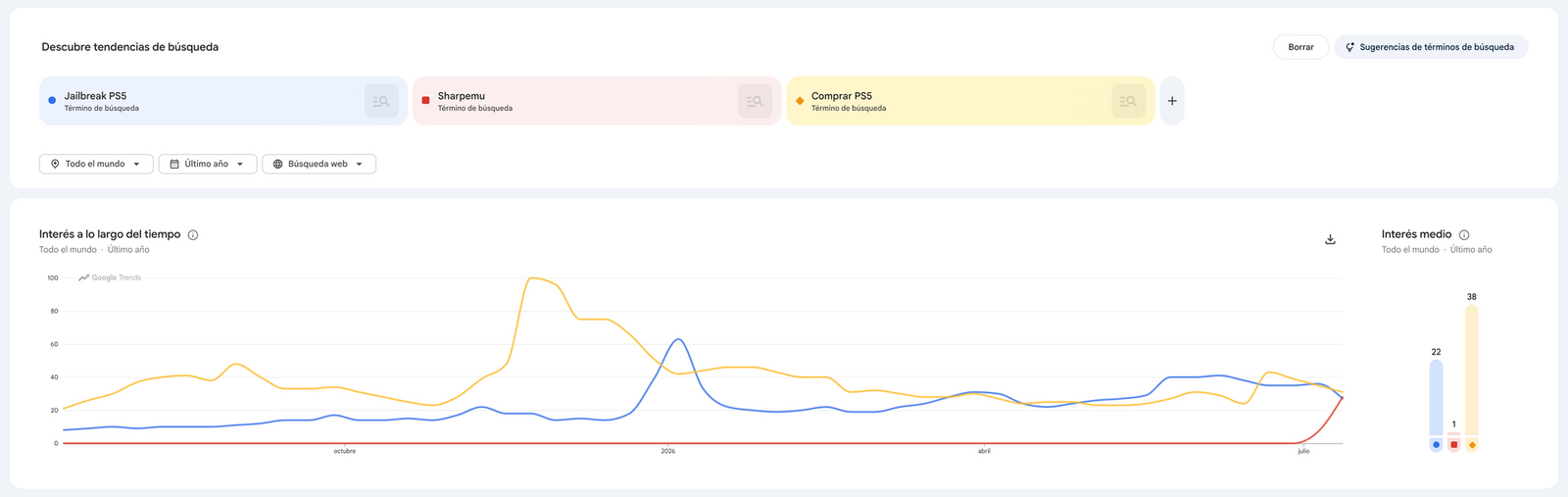Click the 100 value on the y-axis
1568x497 pixels.
point(53,278)
